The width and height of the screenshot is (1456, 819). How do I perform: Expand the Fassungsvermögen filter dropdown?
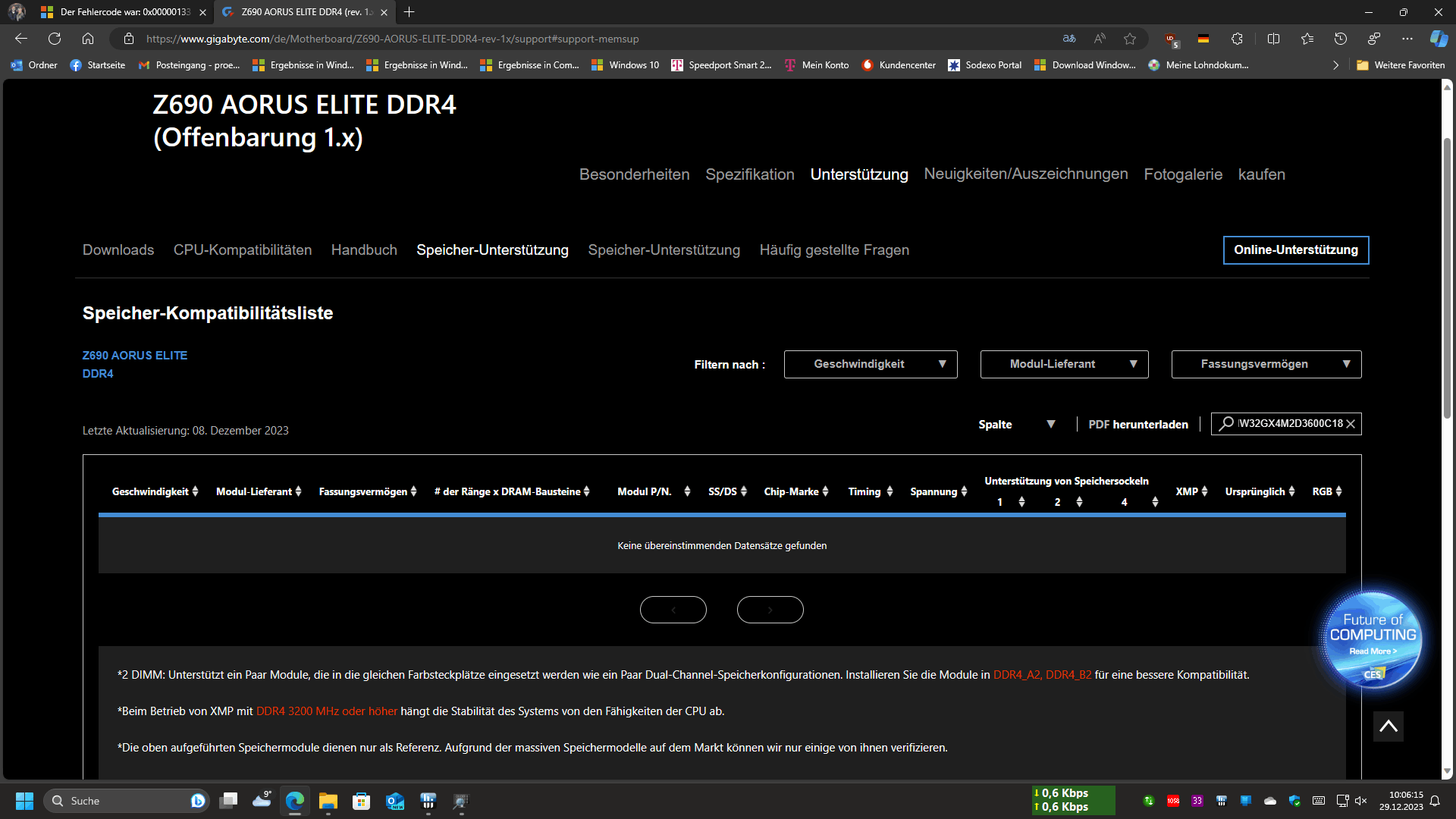point(1266,364)
